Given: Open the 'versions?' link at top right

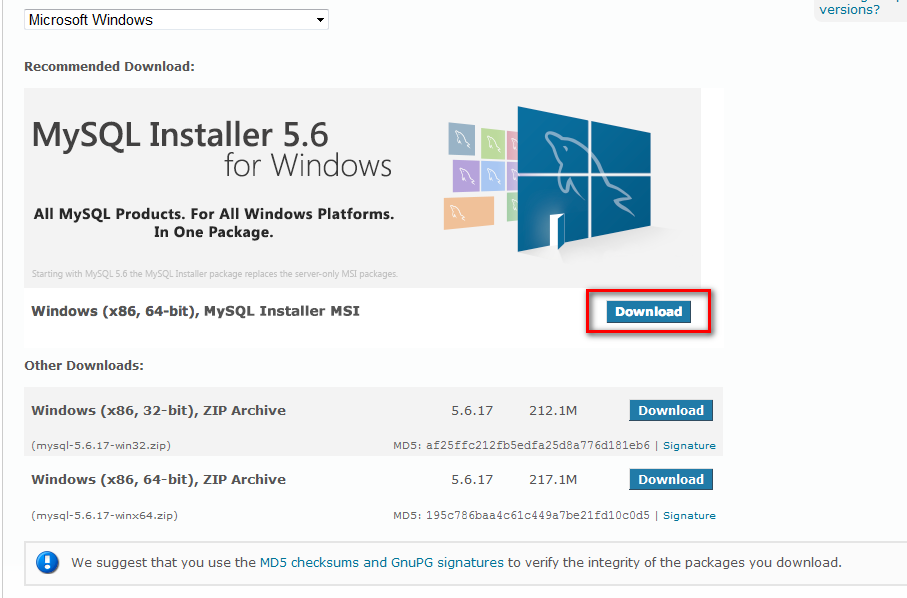Looking at the screenshot, I should 849,9.
